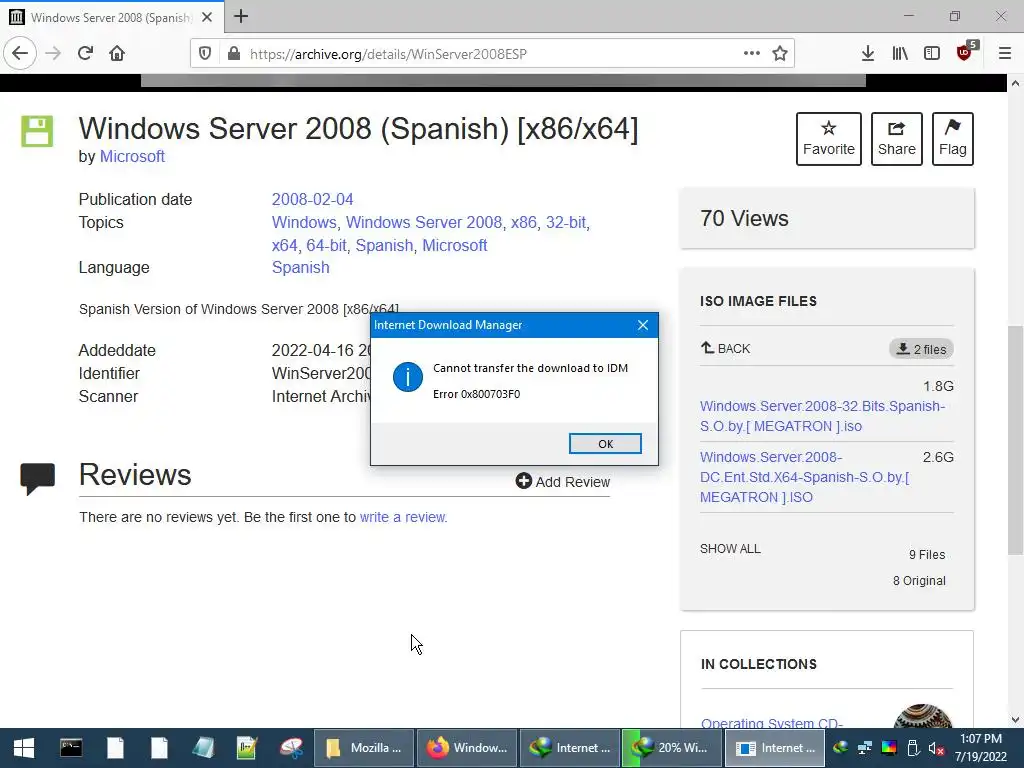This screenshot has width=1024, height=768.
Task: Open the Windows Server 2008 topic link
Action: tap(424, 223)
